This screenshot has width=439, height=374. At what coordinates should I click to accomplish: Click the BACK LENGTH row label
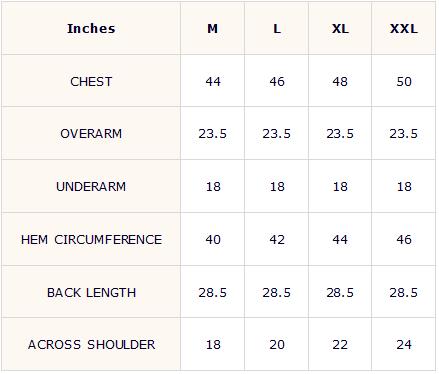point(91,293)
